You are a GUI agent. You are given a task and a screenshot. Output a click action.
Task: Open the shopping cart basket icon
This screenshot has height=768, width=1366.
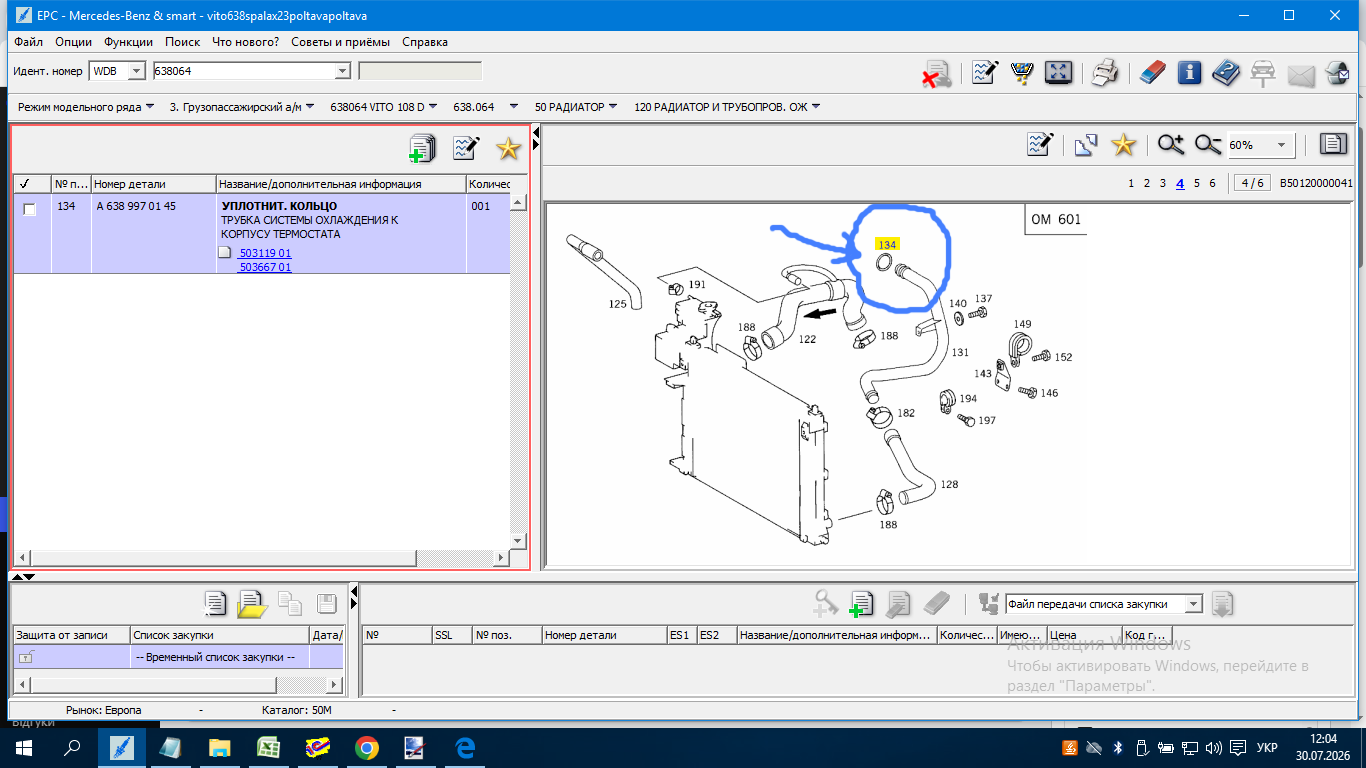[x=1022, y=73]
